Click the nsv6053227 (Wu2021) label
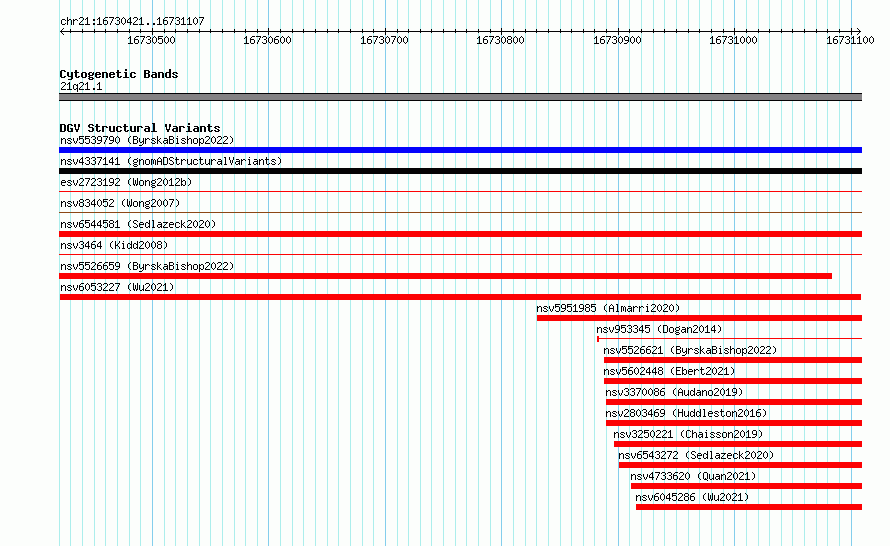The image size is (890, 546). pyautogui.click(x=117, y=287)
